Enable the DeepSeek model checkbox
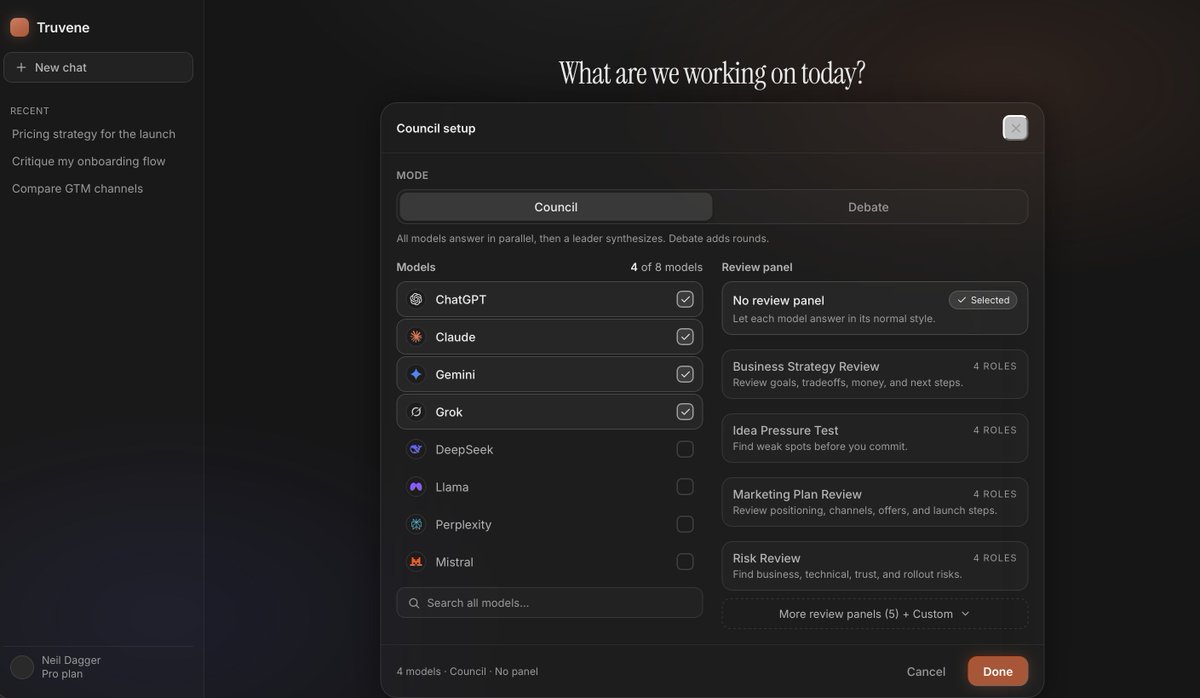Screen dimensions: 1200x698 (685, 449)
